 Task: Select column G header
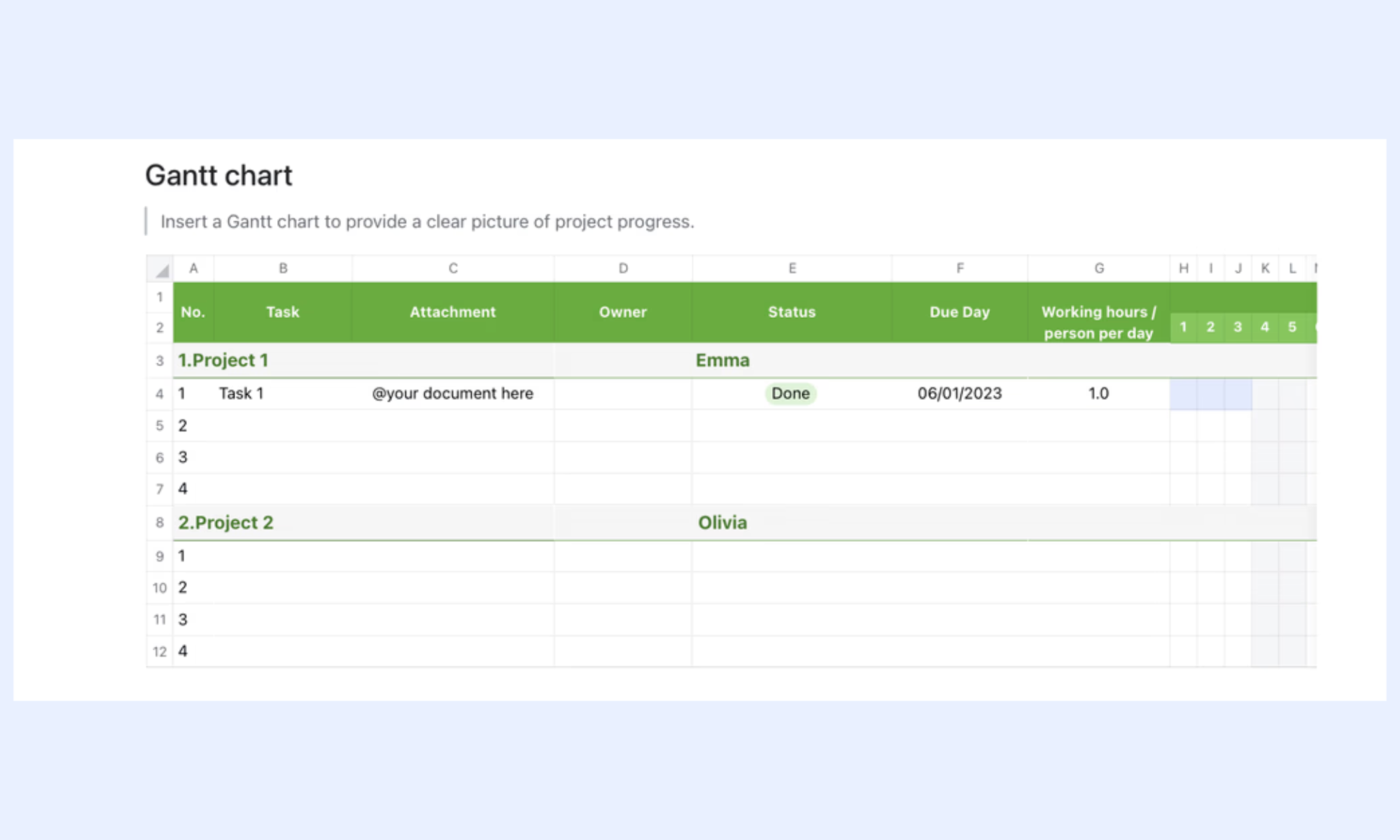click(1099, 269)
